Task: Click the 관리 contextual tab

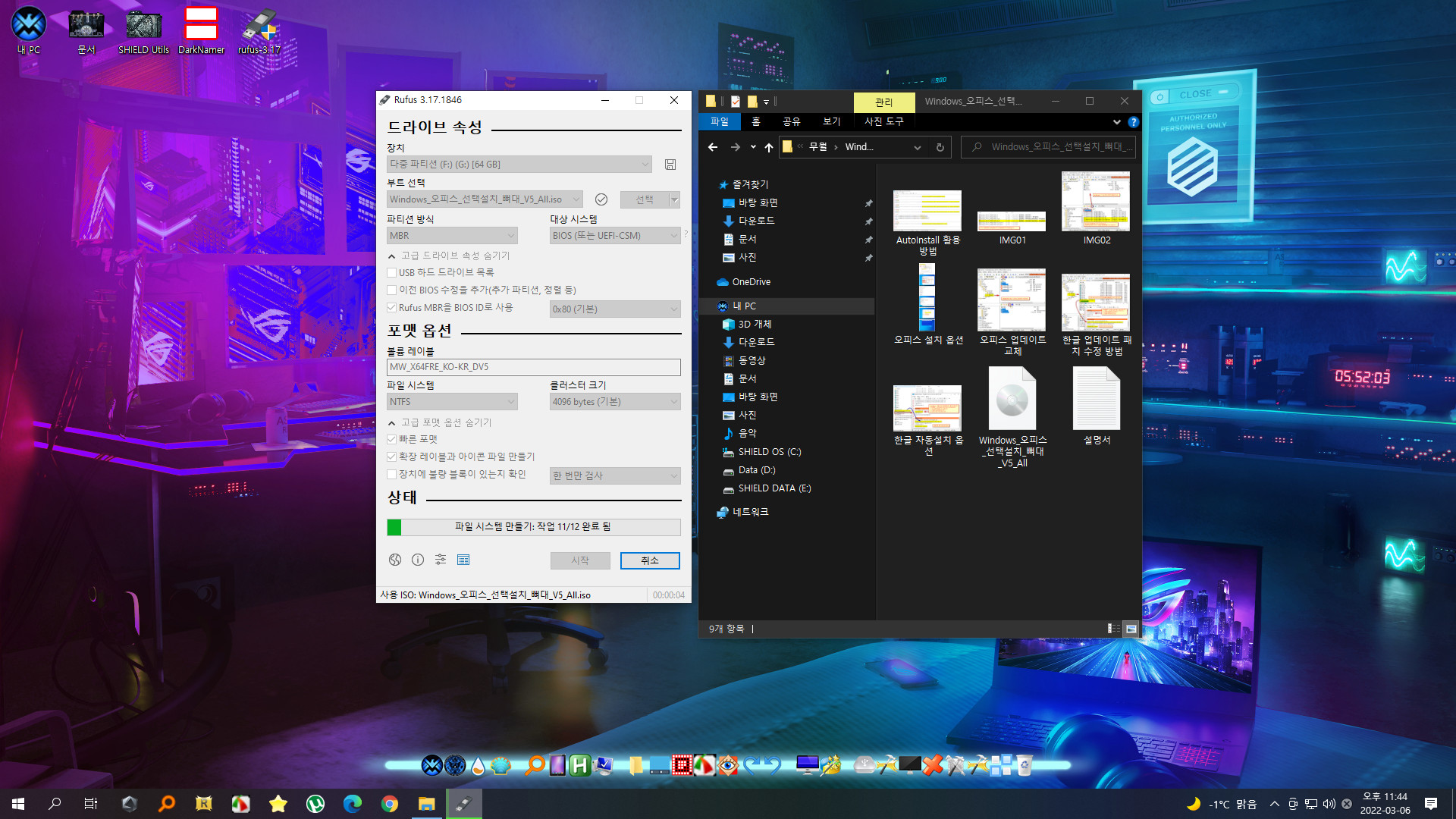Action: click(x=884, y=102)
